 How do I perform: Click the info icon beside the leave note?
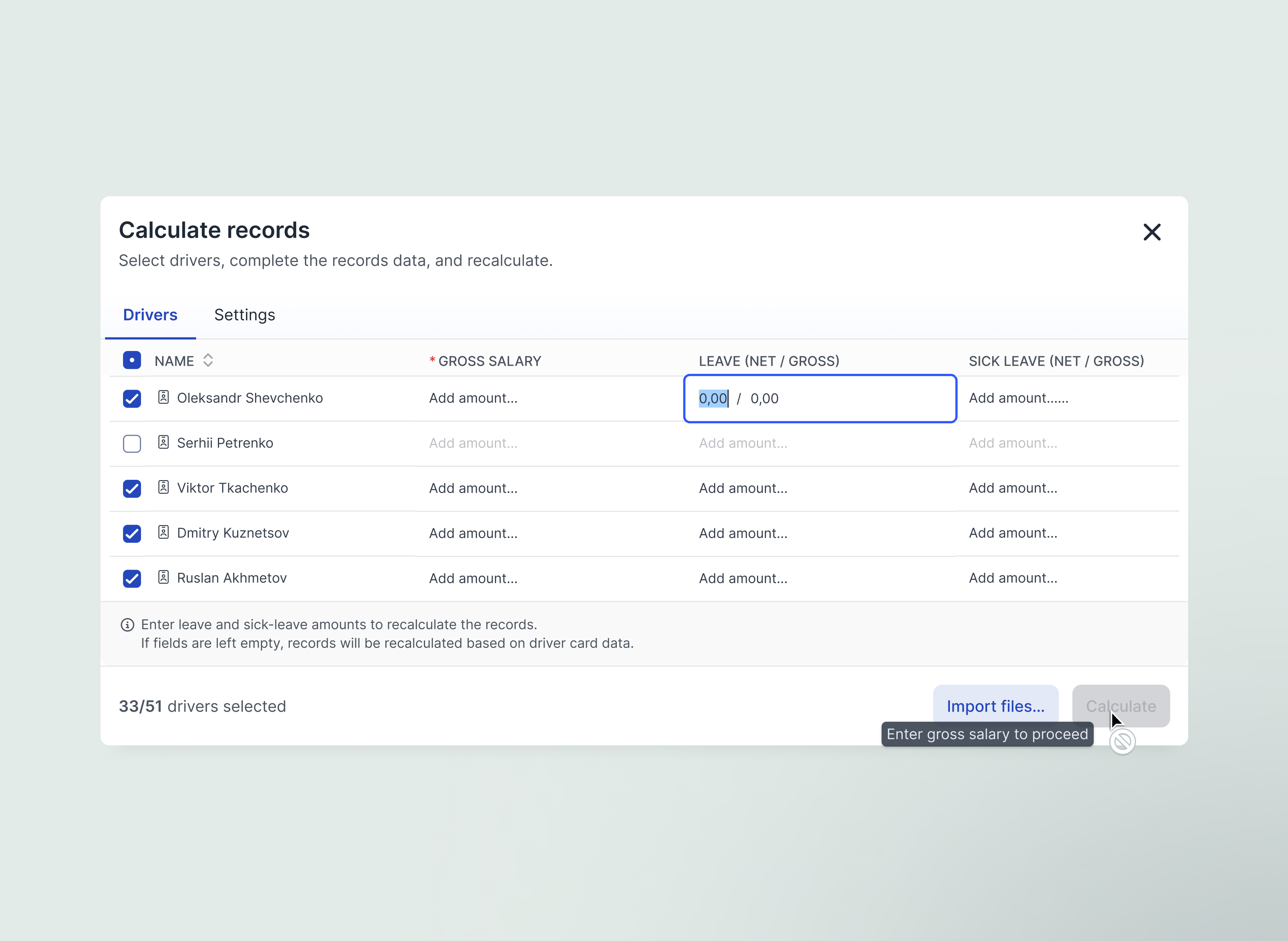(127, 625)
